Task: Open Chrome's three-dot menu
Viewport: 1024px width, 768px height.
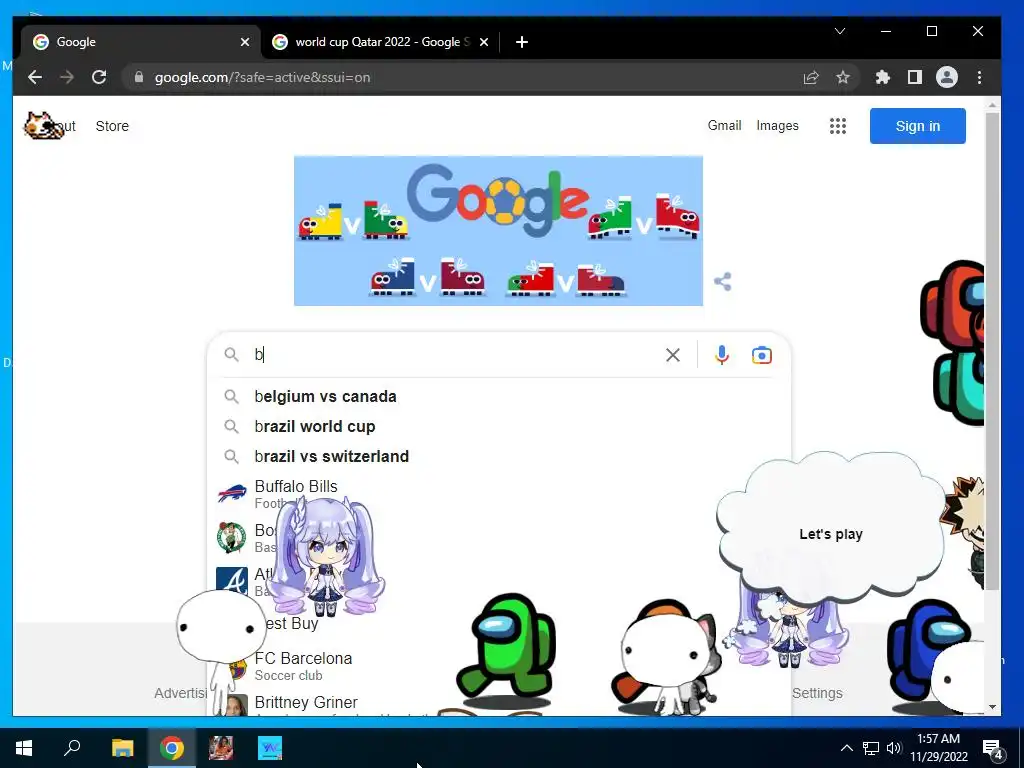Action: point(979,78)
